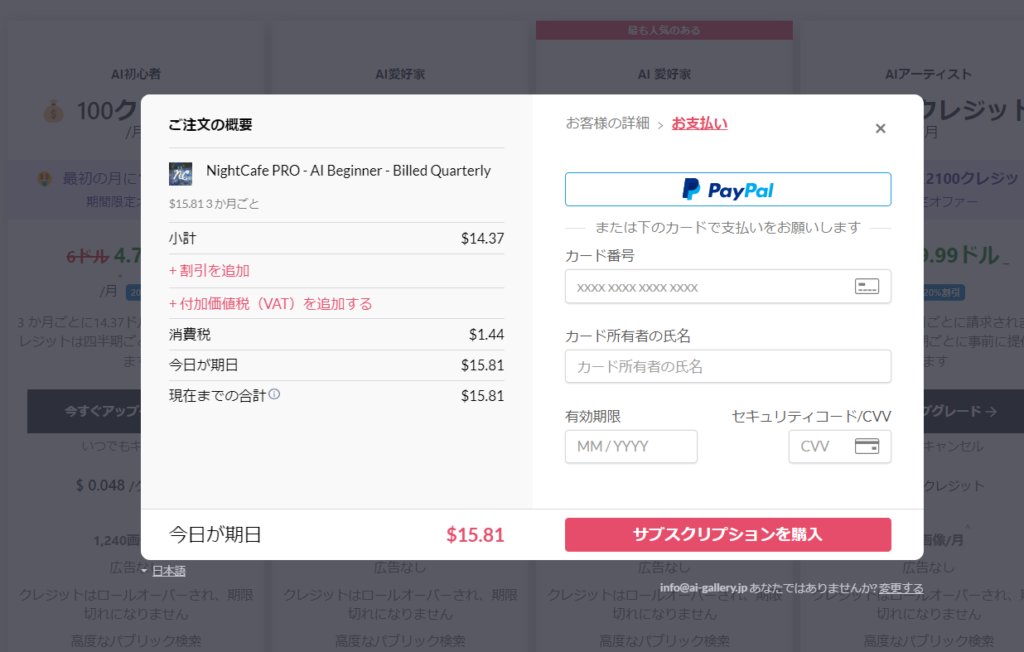This screenshot has height=652, width=1024.
Task: Click the AI初心者 plan heading in background
Action: pyautogui.click(x=135, y=74)
